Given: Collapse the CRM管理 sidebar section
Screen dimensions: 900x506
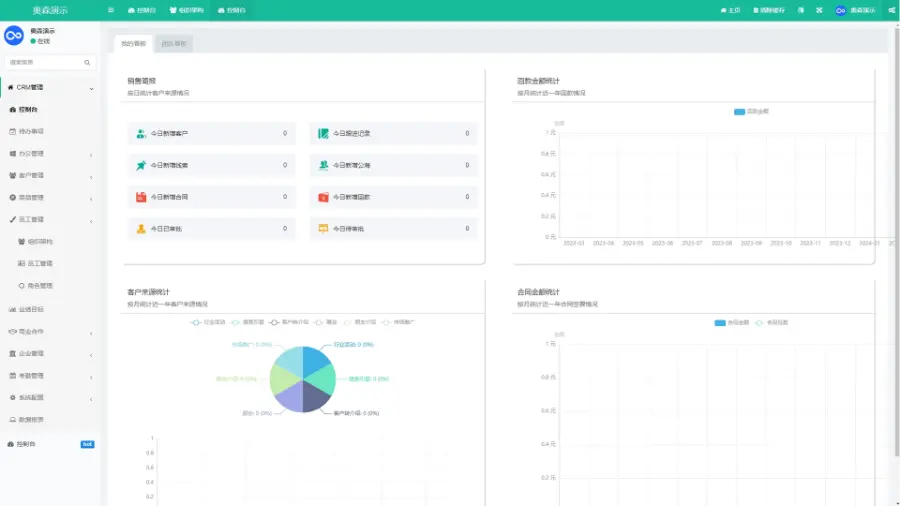Looking at the screenshot, I should tap(50, 87).
